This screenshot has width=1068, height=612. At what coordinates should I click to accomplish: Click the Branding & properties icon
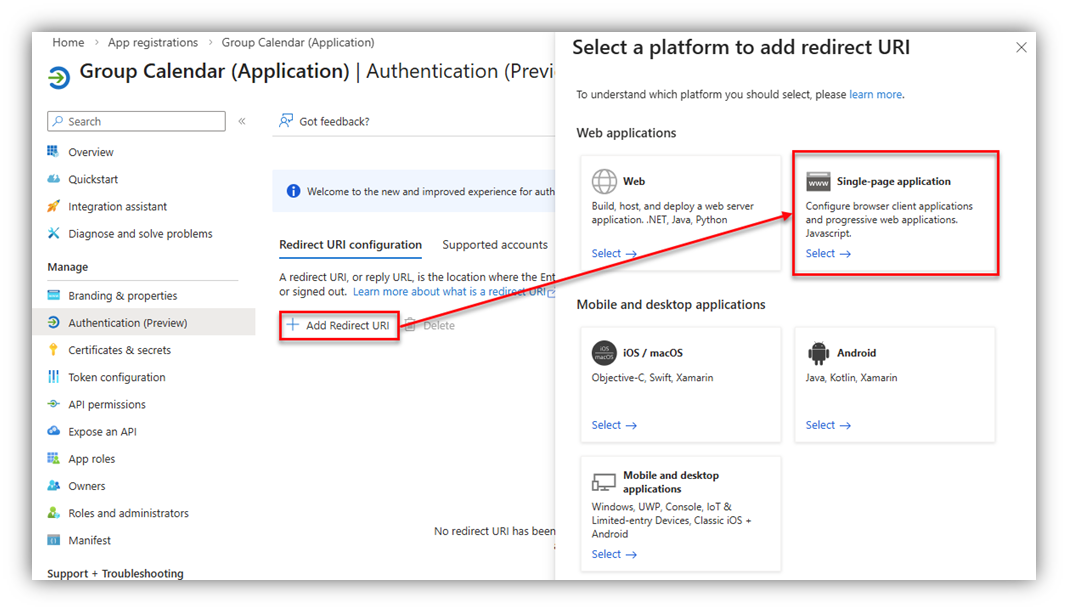(53, 295)
